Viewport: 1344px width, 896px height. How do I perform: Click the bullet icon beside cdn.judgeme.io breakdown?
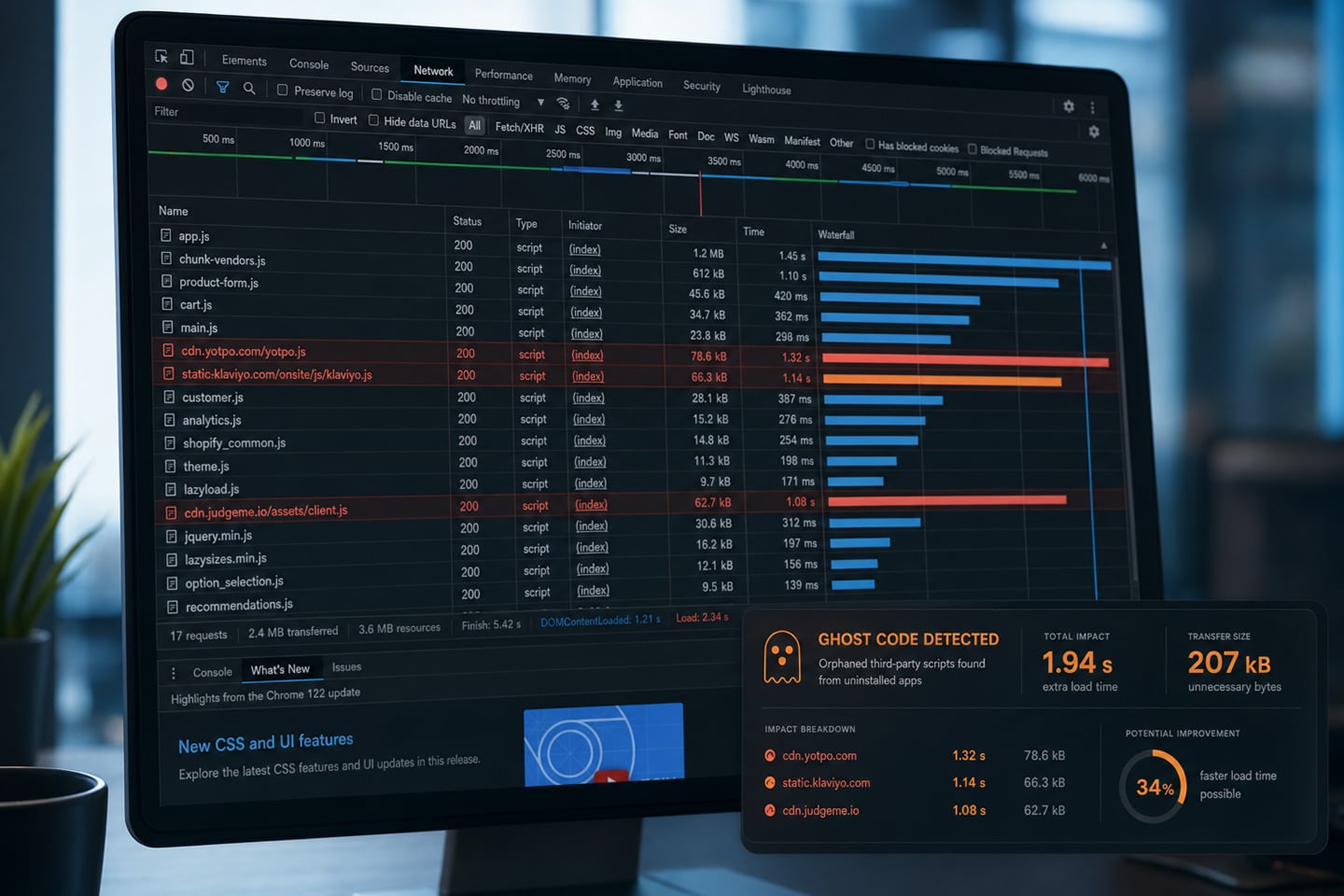pos(770,810)
